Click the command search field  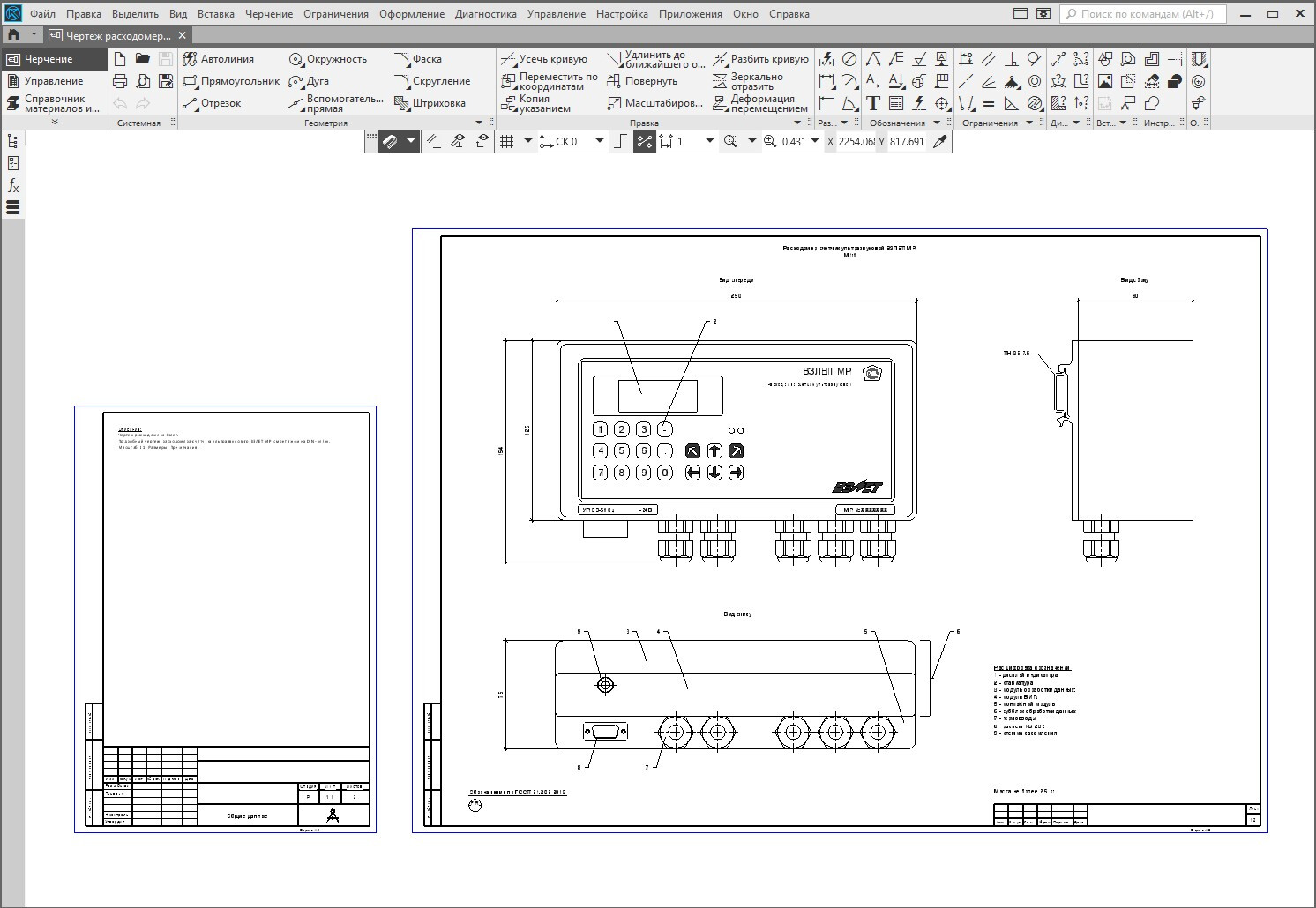coord(1142,14)
